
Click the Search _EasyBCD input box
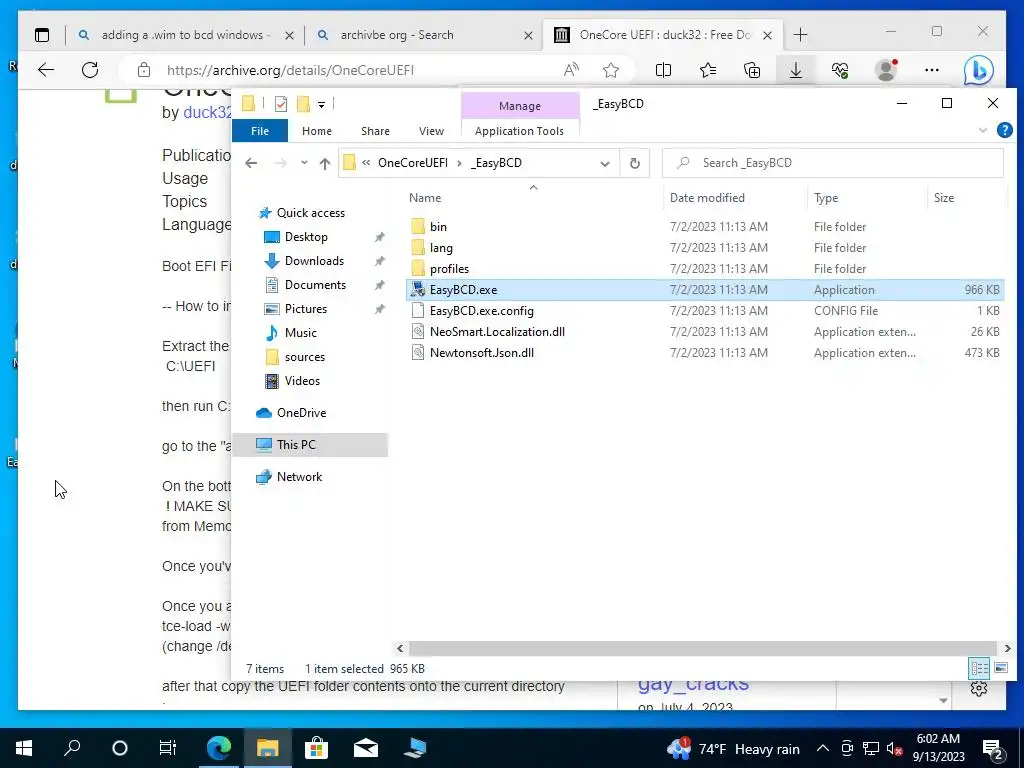833,163
